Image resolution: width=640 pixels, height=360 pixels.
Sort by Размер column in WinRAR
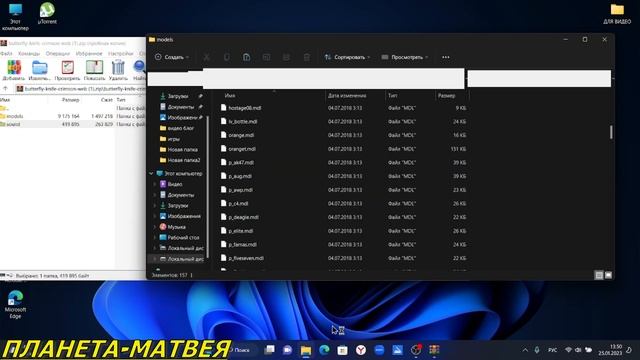pyautogui.click(x=70, y=100)
